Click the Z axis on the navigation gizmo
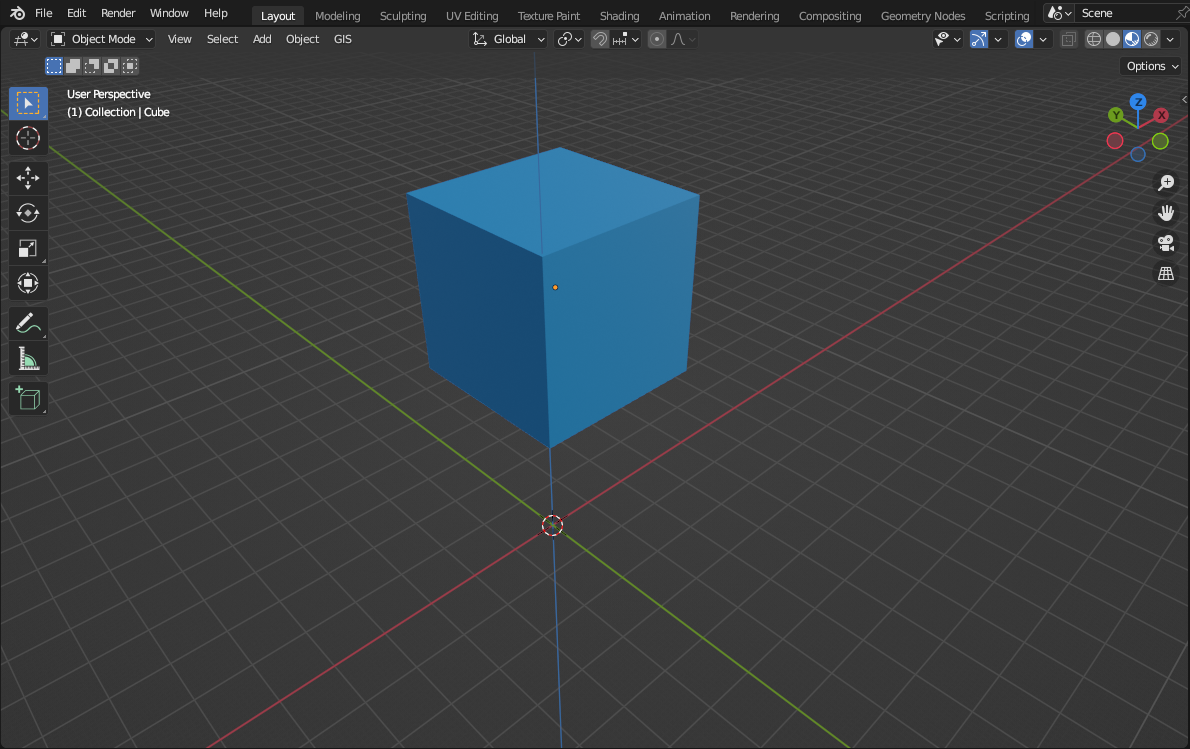The height and width of the screenshot is (749, 1190). tap(1138, 101)
